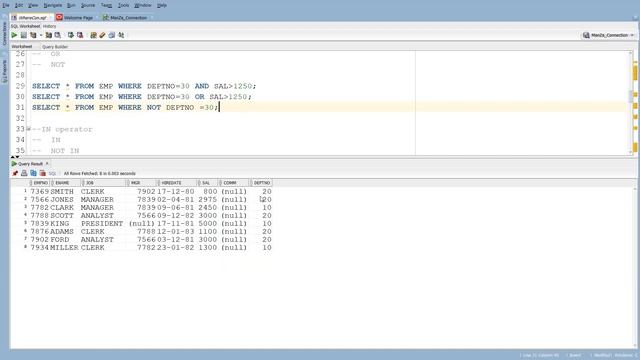Click the To Upper/Lower/InitCap icon
Viewport: 640px width, 360px height.
tap(121, 36)
